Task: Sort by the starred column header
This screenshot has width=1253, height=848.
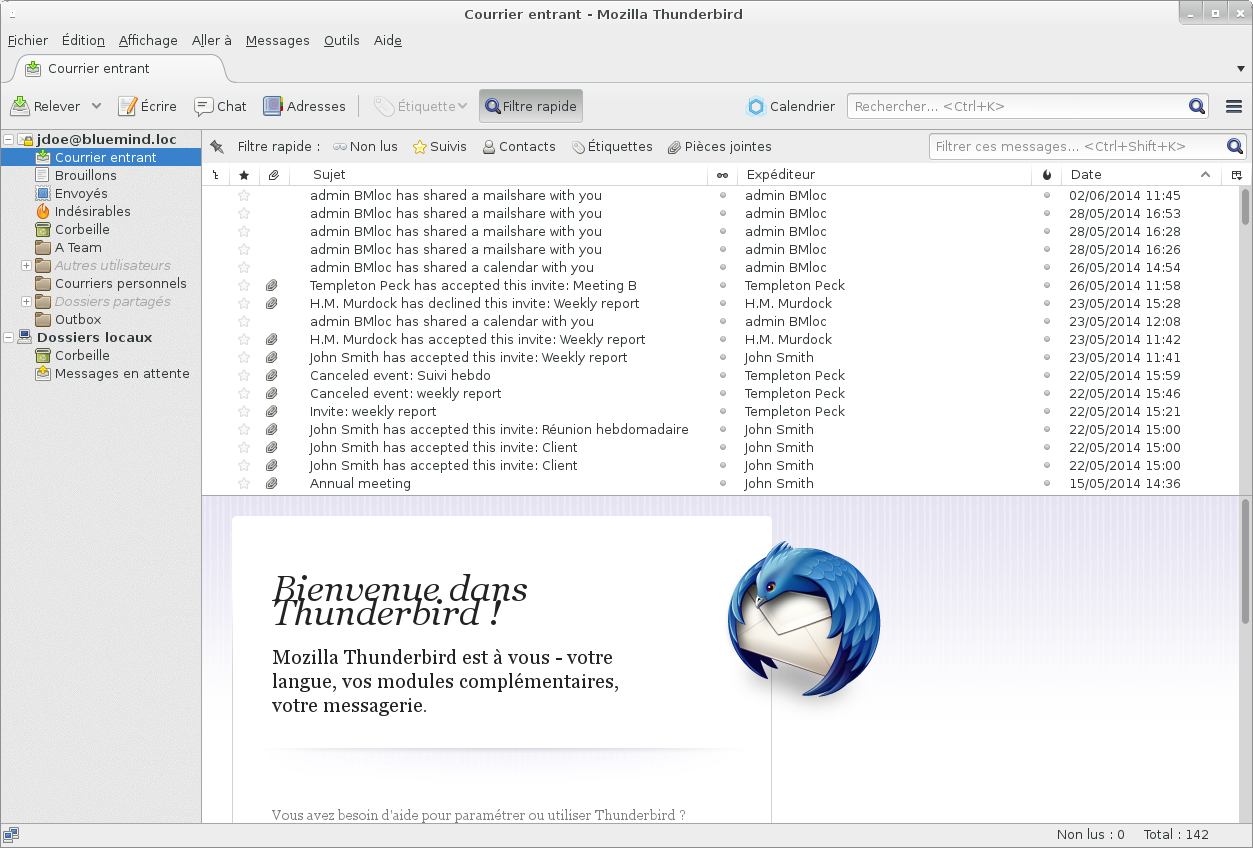Action: (x=244, y=175)
